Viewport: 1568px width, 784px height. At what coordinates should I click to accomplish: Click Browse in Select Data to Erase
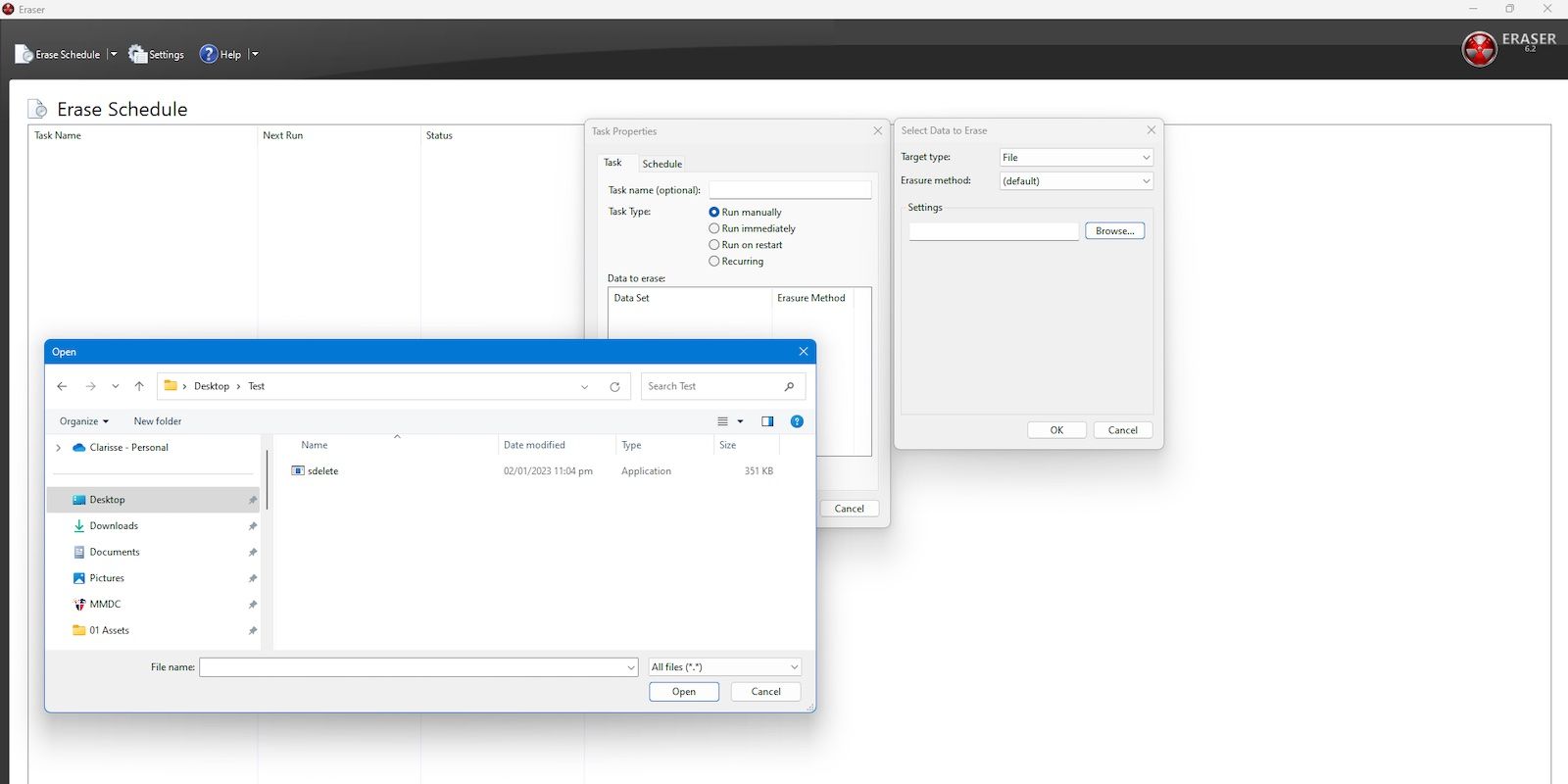(x=1114, y=231)
